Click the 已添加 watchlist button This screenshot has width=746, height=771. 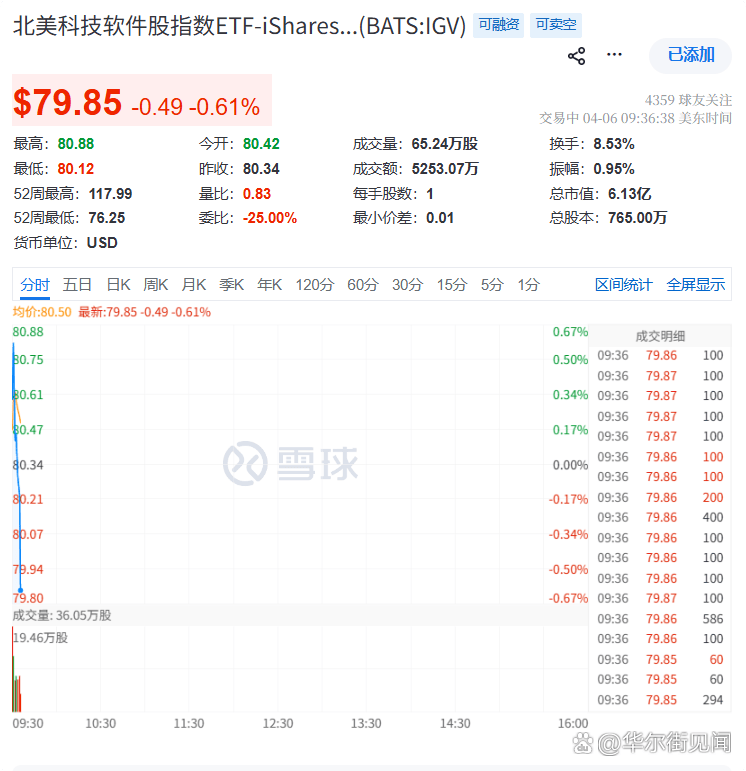tap(691, 55)
